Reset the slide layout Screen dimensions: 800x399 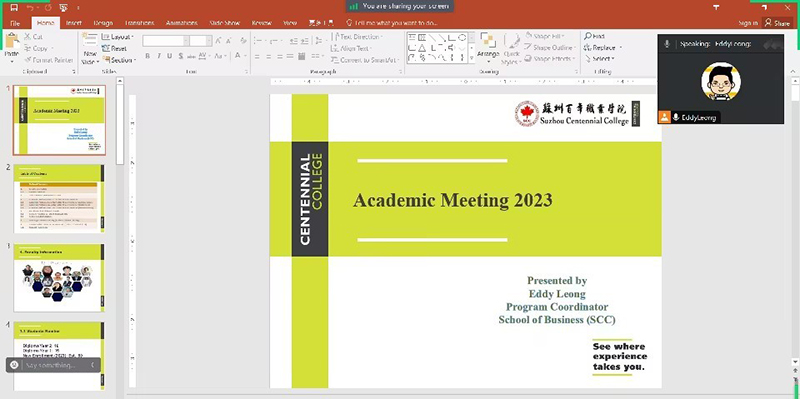click(114, 48)
